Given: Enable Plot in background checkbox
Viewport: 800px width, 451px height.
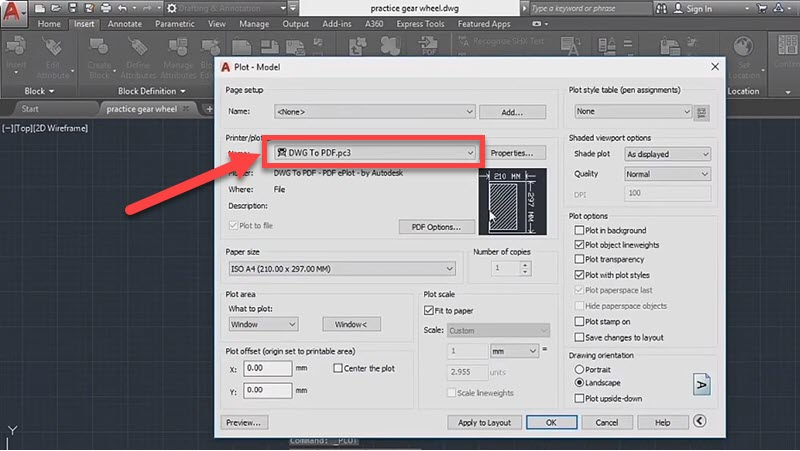Looking at the screenshot, I should 579,230.
